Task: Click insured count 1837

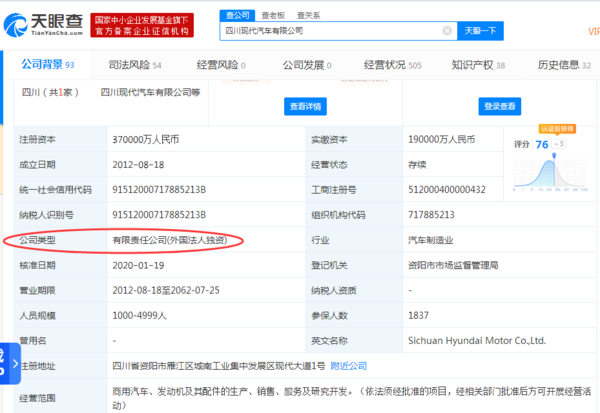Action: pos(418,315)
